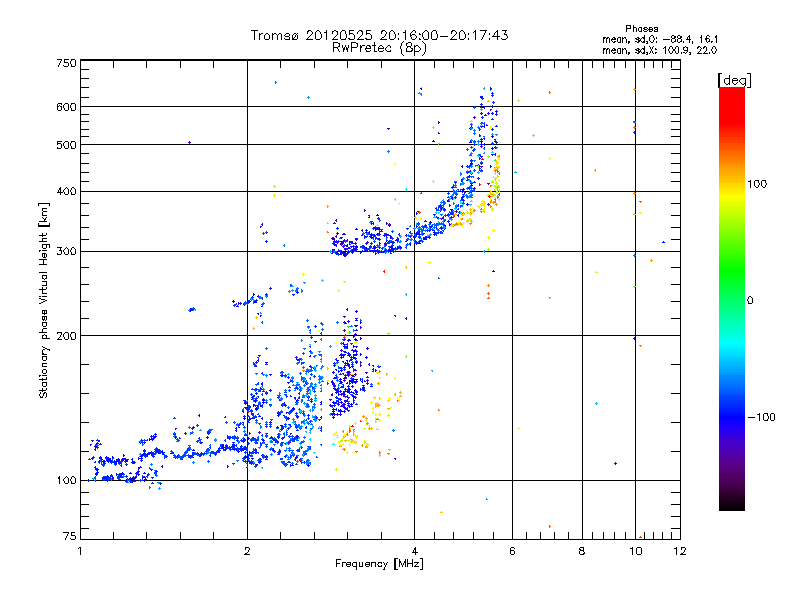
Task: Click the "[deg]" colorbar unit label
Action: [734, 80]
